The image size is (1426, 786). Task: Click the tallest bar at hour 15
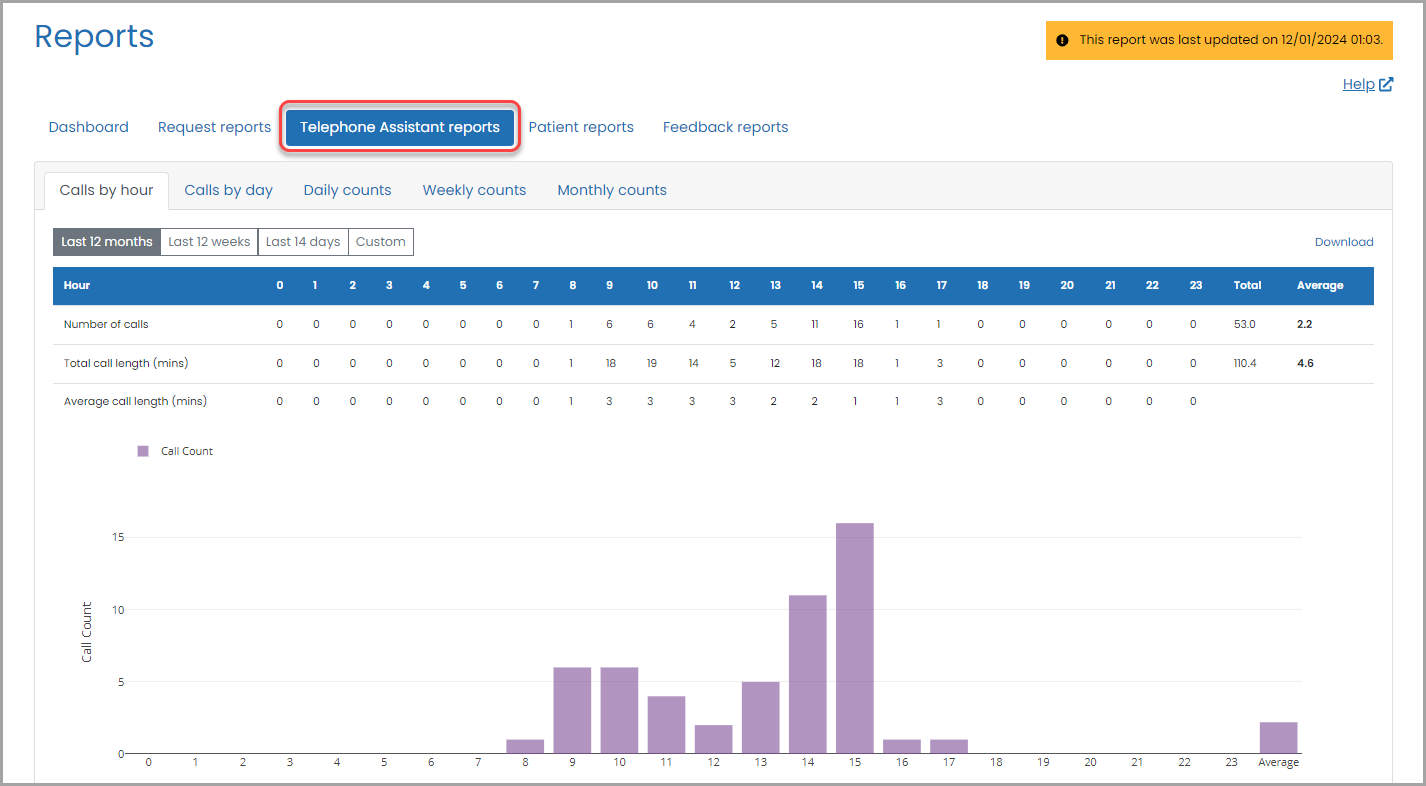(x=854, y=638)
